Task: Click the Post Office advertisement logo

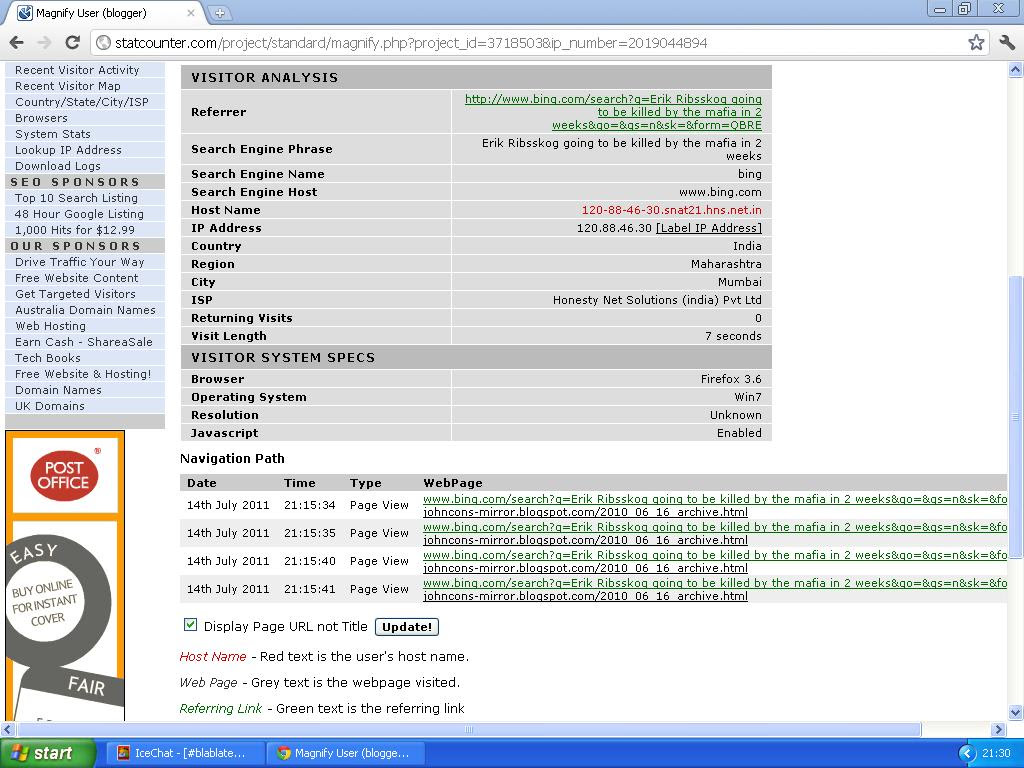Action: click(65, 475)
